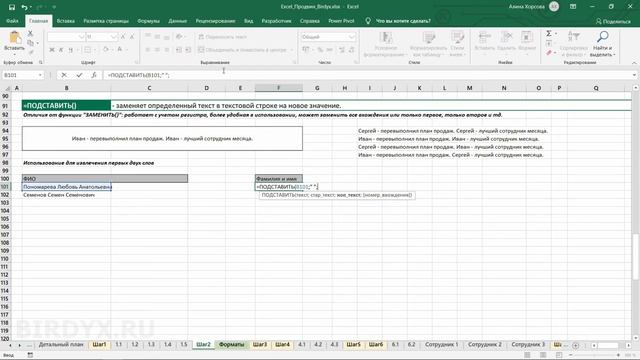Open the Файл menu tab

click(x=12, y=21)
